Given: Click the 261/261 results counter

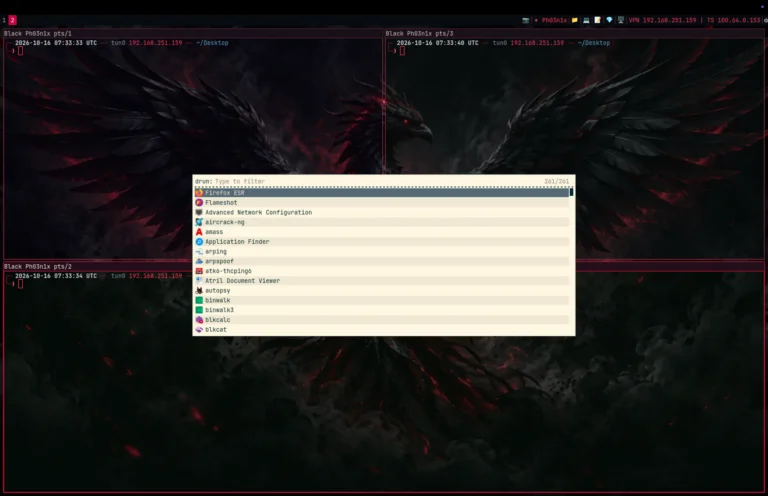Looking at the screenshot, I should coord(556,181).
